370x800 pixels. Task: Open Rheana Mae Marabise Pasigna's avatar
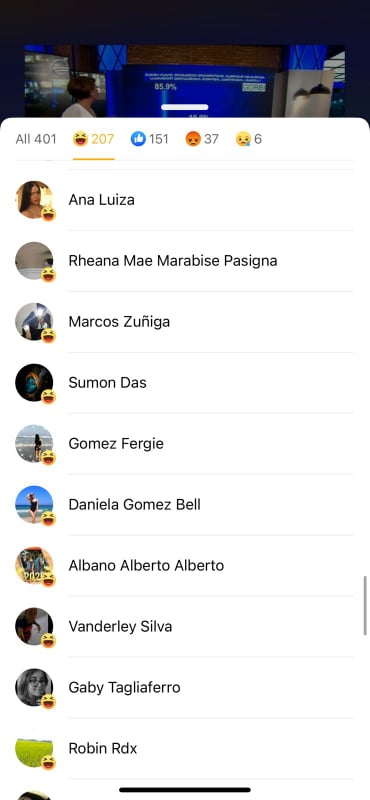(34, 261)
